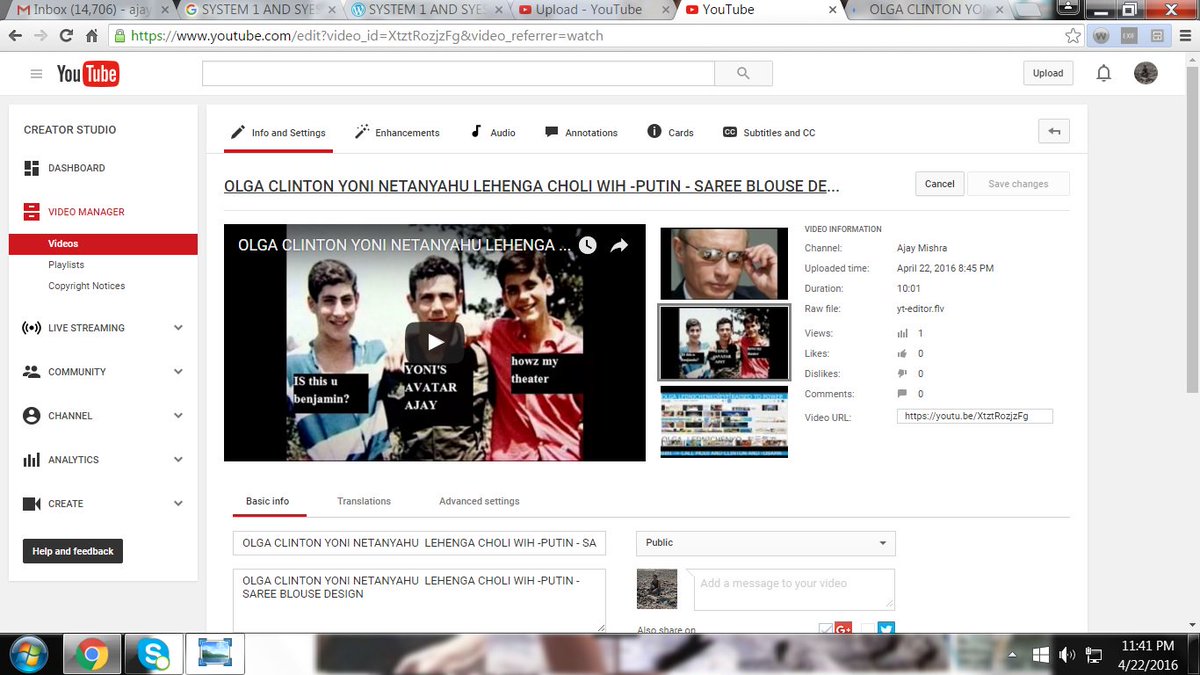Click Help and feedback button
Screen dimensions: 1200x675
73,551
